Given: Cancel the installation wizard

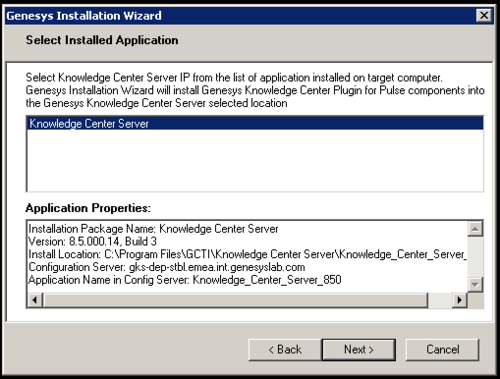Looking at the screenshot, I should pos(442,349).
